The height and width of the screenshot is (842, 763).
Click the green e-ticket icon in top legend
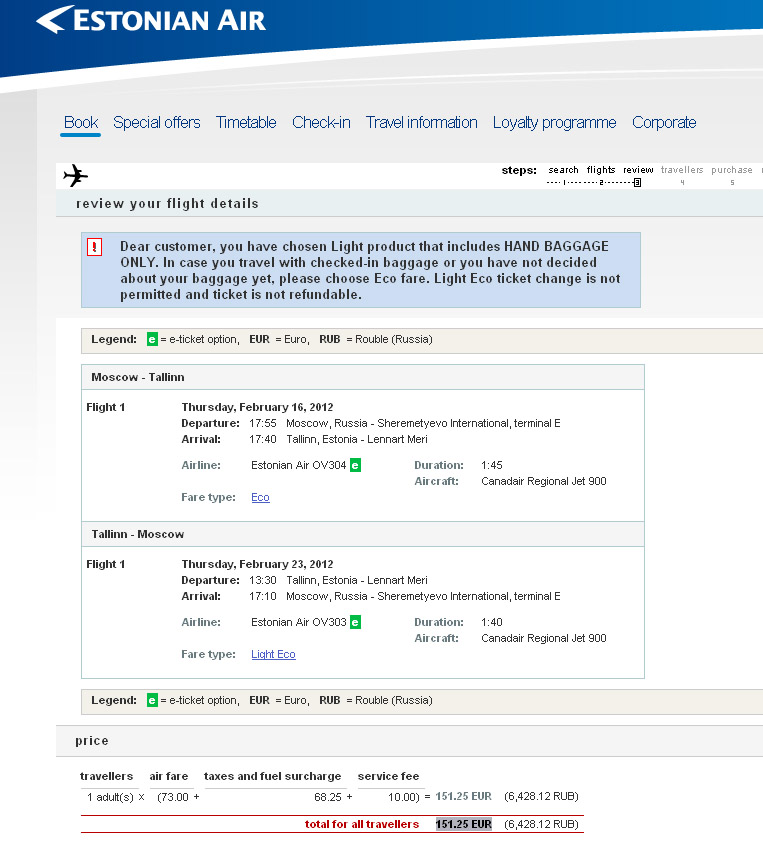click(x=152, y=339)
